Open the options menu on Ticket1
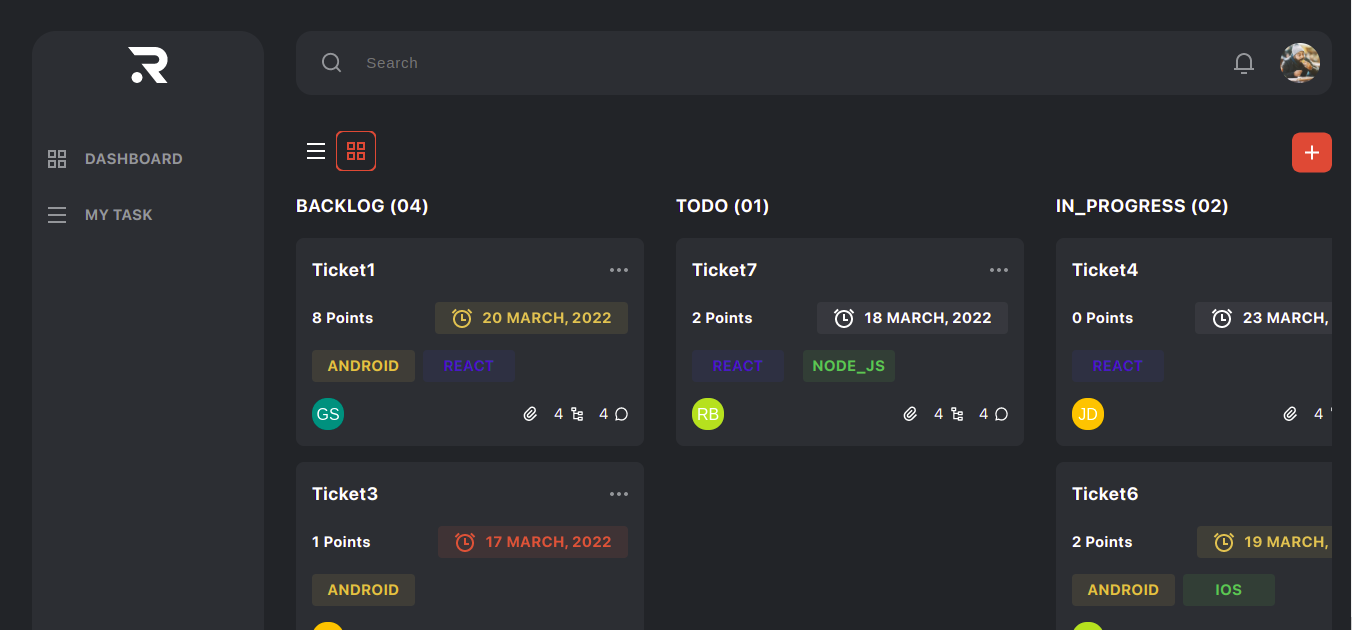 (x=619, y=269)
